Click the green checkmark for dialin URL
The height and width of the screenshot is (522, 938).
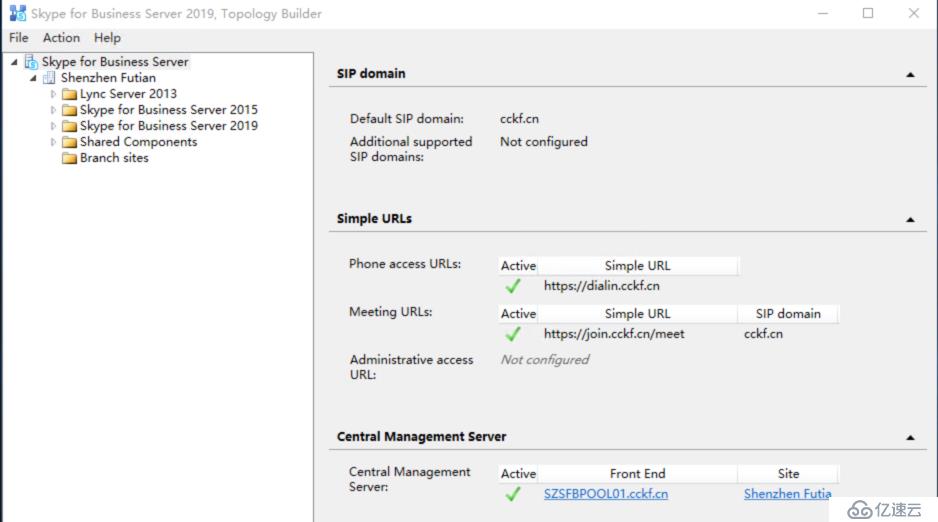513,286
